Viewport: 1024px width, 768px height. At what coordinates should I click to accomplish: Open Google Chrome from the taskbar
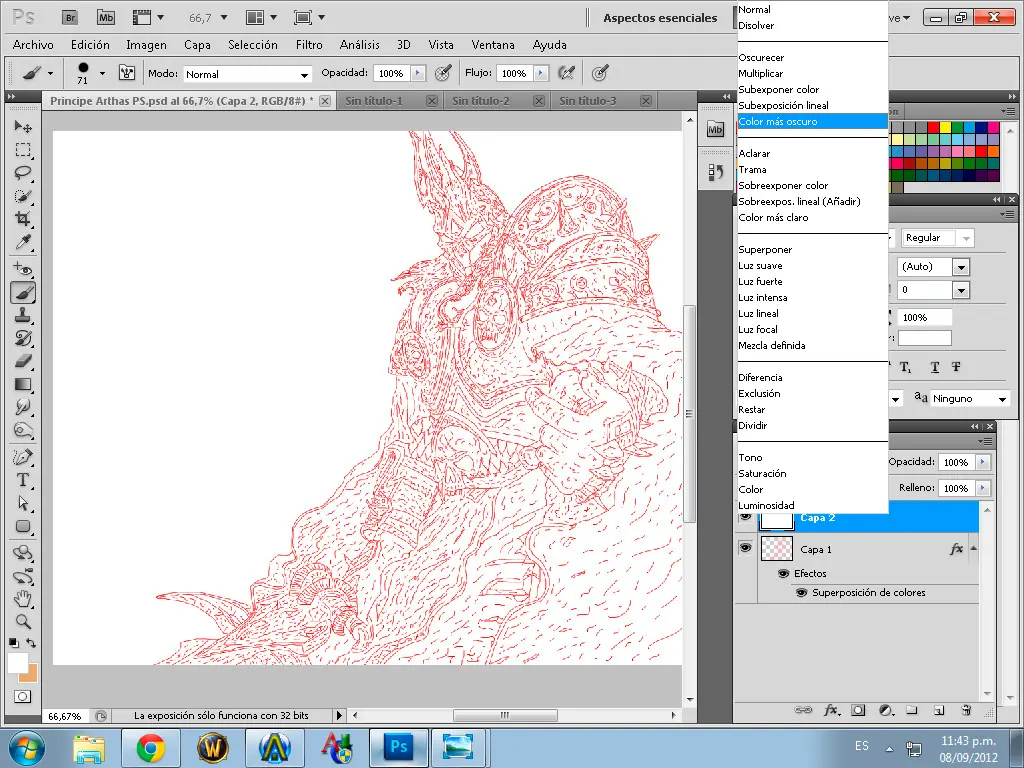[x=151, y=747]
